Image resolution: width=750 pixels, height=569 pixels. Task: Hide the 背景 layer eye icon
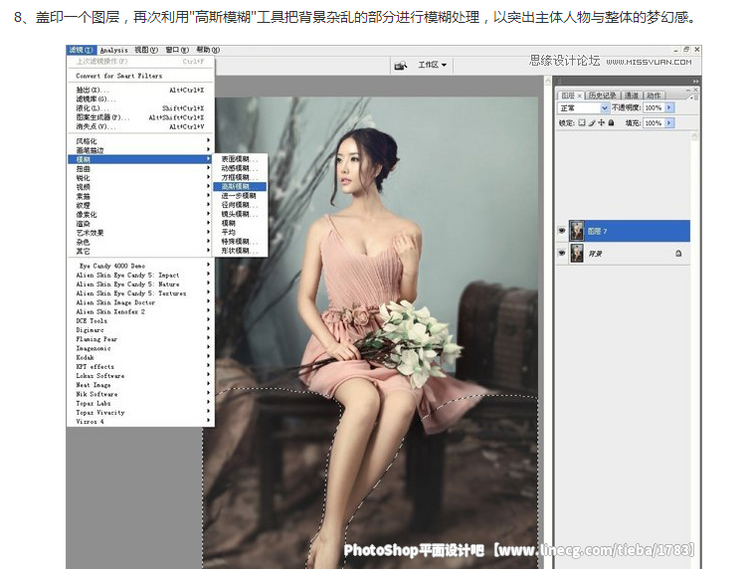pyautogui.click(x=562, y=253)
